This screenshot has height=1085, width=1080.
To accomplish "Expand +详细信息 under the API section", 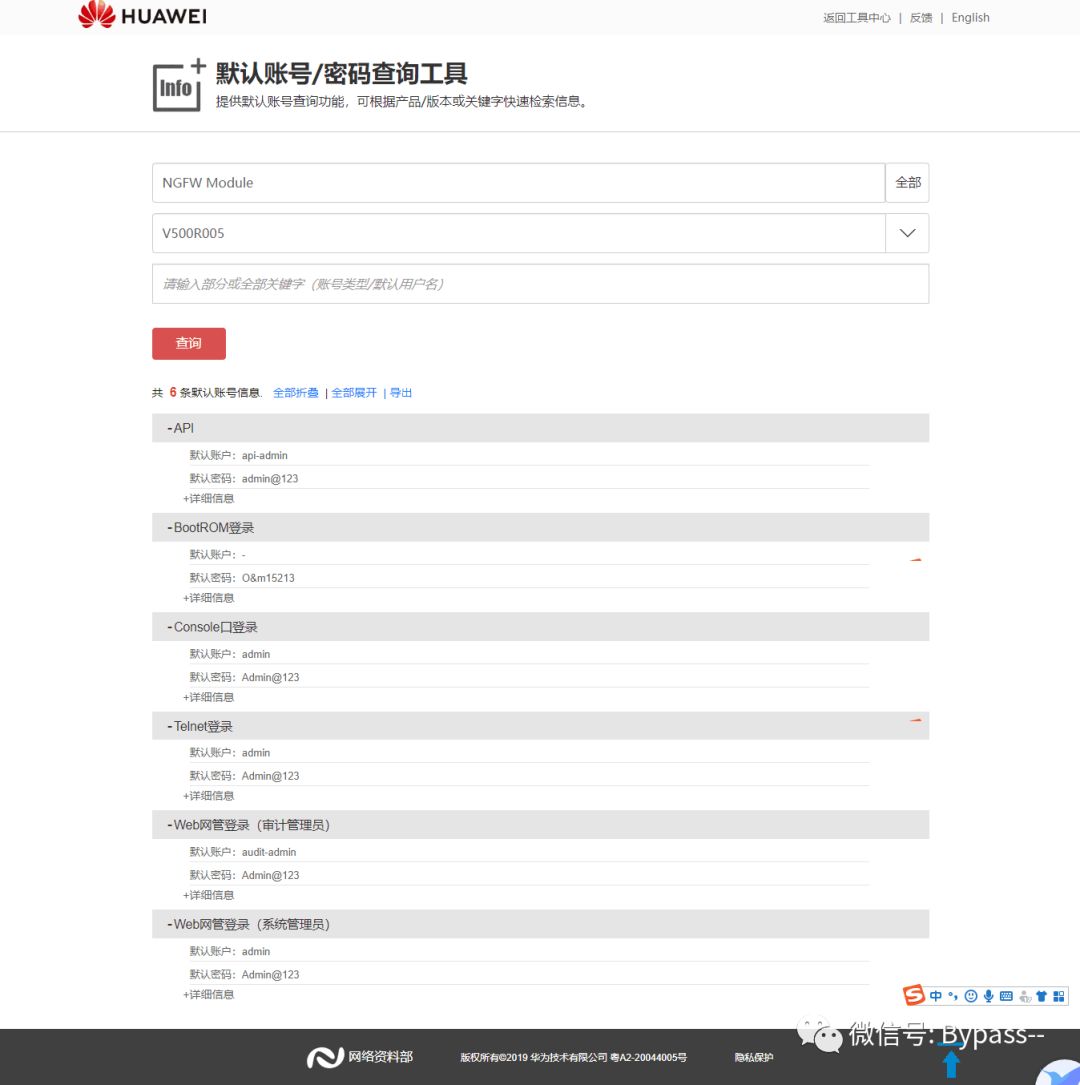I will pyautogui.click(x=208, y=498).
